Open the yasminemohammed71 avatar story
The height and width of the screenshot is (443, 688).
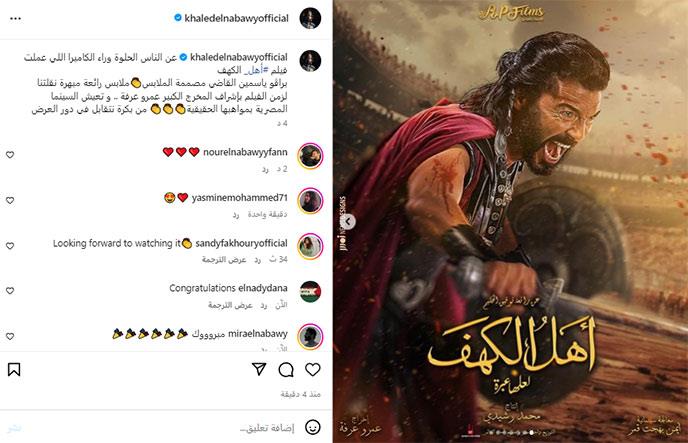(310, 201)
